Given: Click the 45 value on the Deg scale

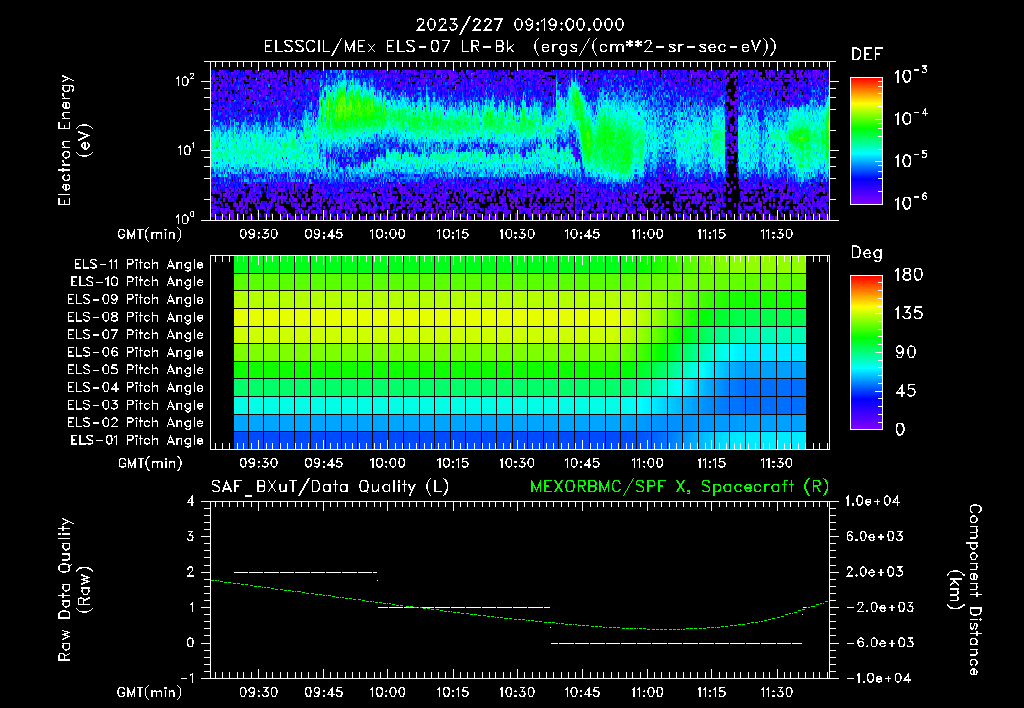Looking at the screenshot, I should coord(904,391).
